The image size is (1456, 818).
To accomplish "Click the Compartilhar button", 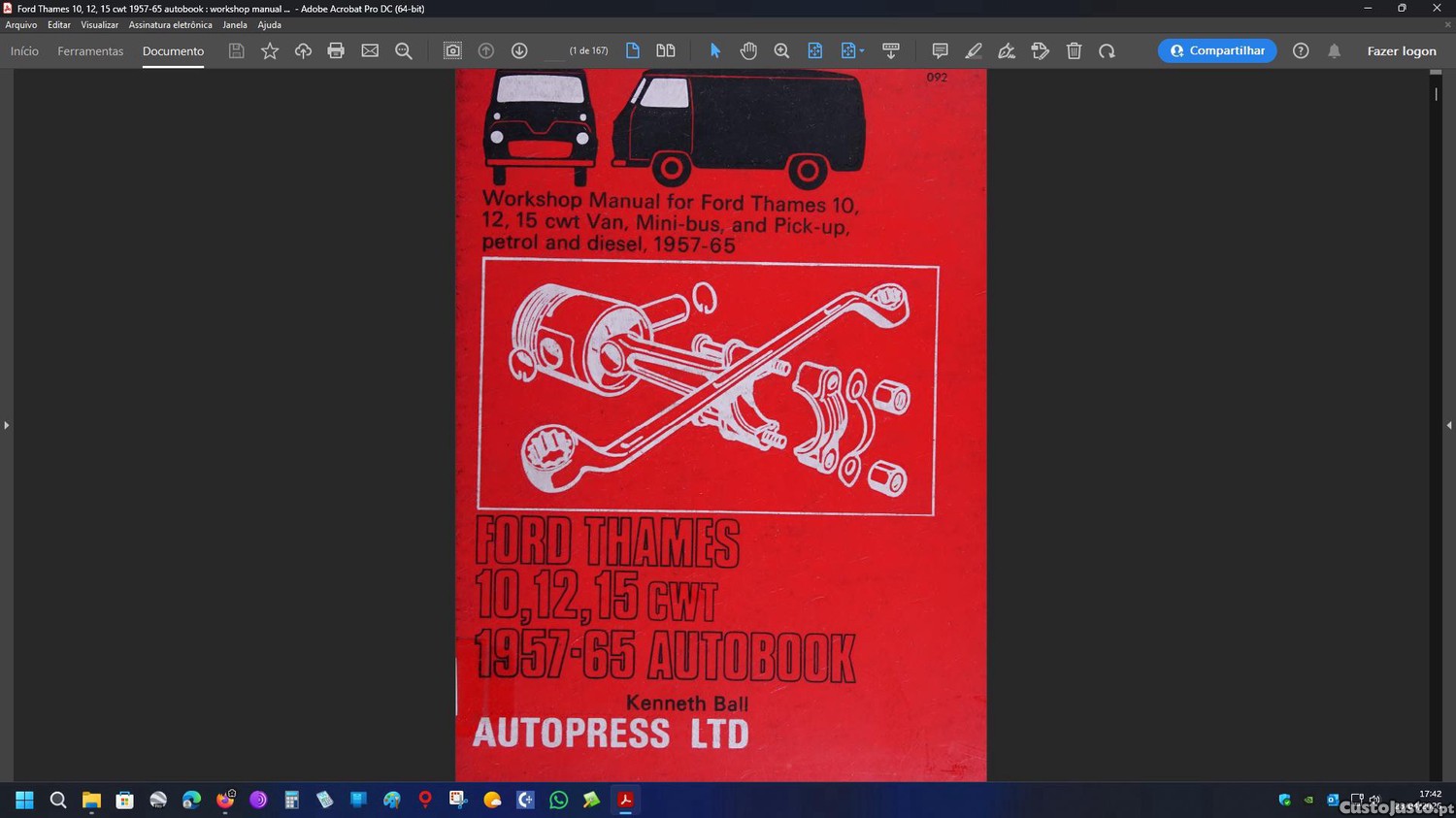I will click(1217, 51).
